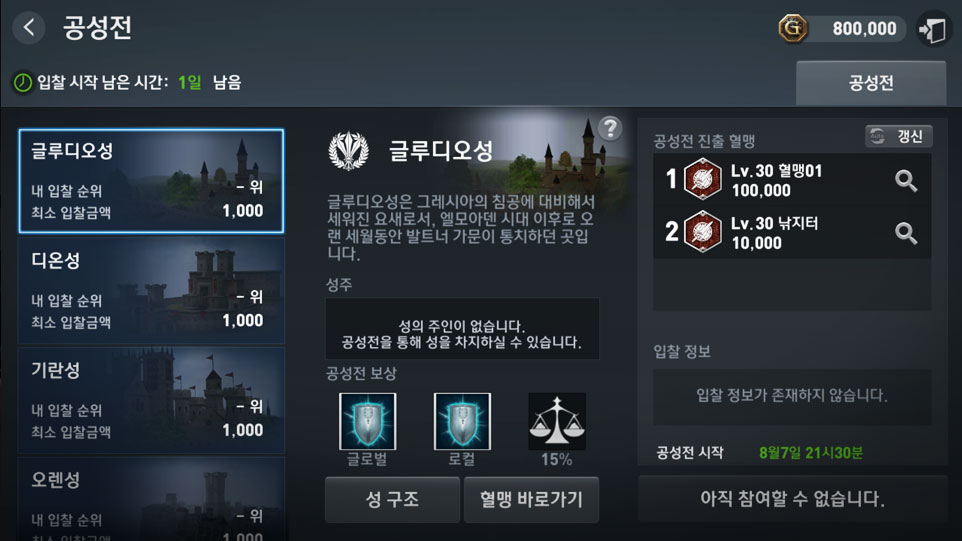The image size is (962, 541).
Task: Open the 성 구조 button
Action: point(392,499)
